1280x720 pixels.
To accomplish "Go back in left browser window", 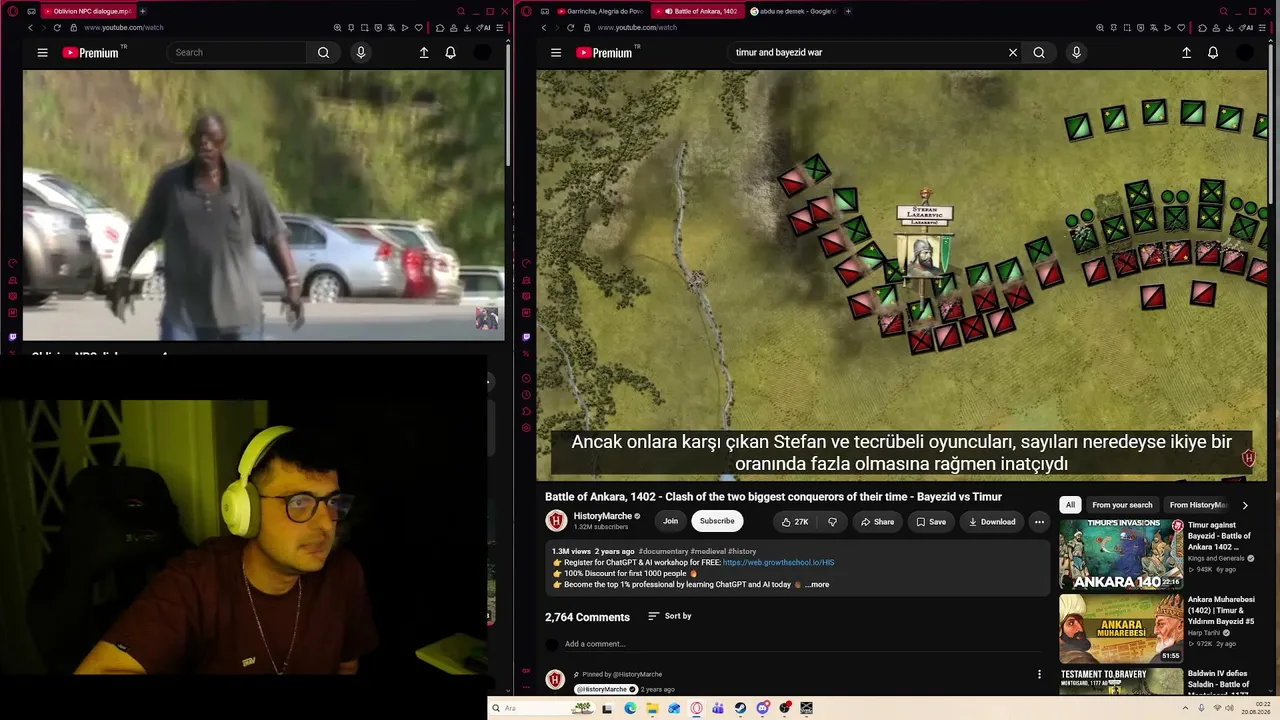I will tap(30, 28).
